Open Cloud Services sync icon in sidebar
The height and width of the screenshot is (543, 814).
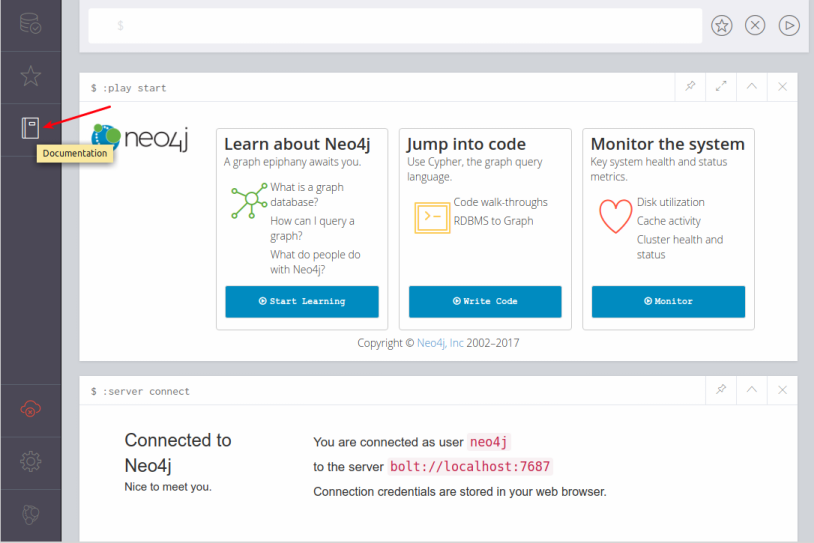point(31,409)
